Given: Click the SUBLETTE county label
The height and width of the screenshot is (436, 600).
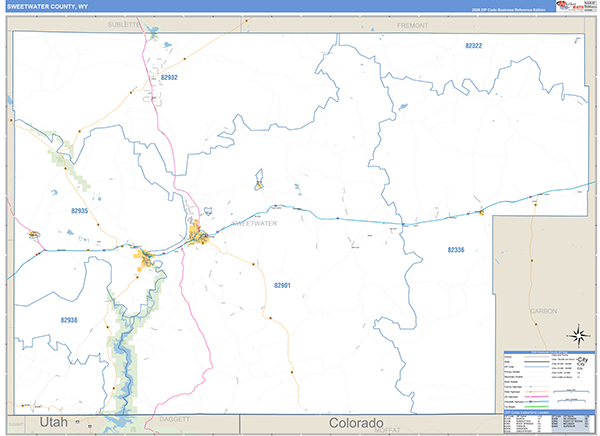Looking at the screenshot, I should pyautogui.click(x=124, y=24).
